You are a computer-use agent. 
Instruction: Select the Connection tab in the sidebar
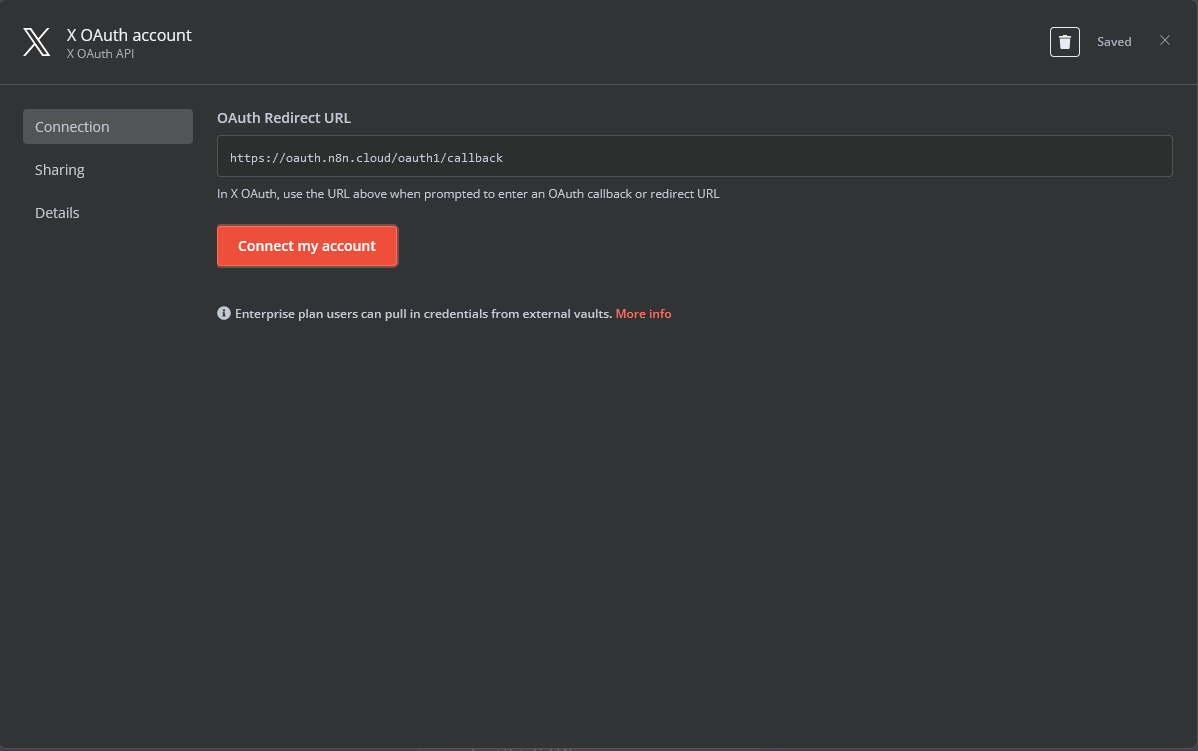(72, 126)
